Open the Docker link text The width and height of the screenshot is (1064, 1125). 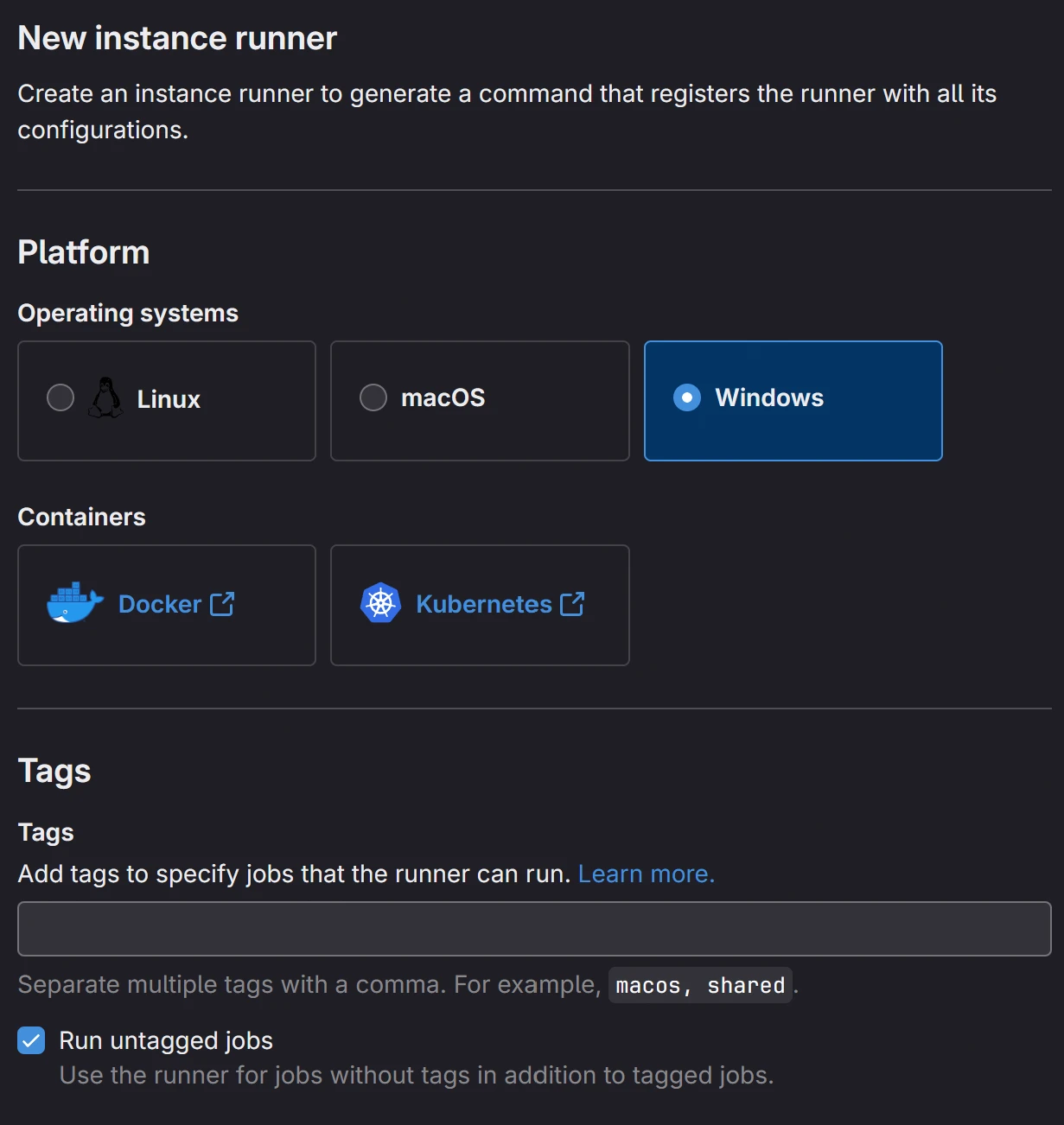[x=160, y=604]
